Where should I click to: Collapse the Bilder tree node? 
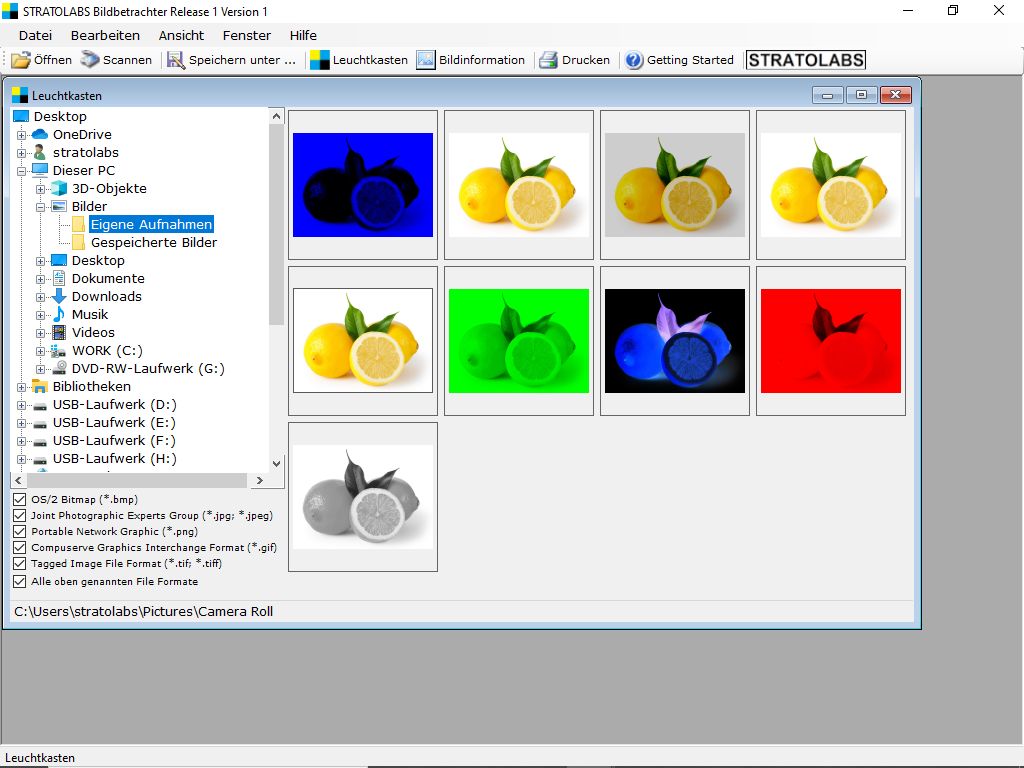point(40,207)
